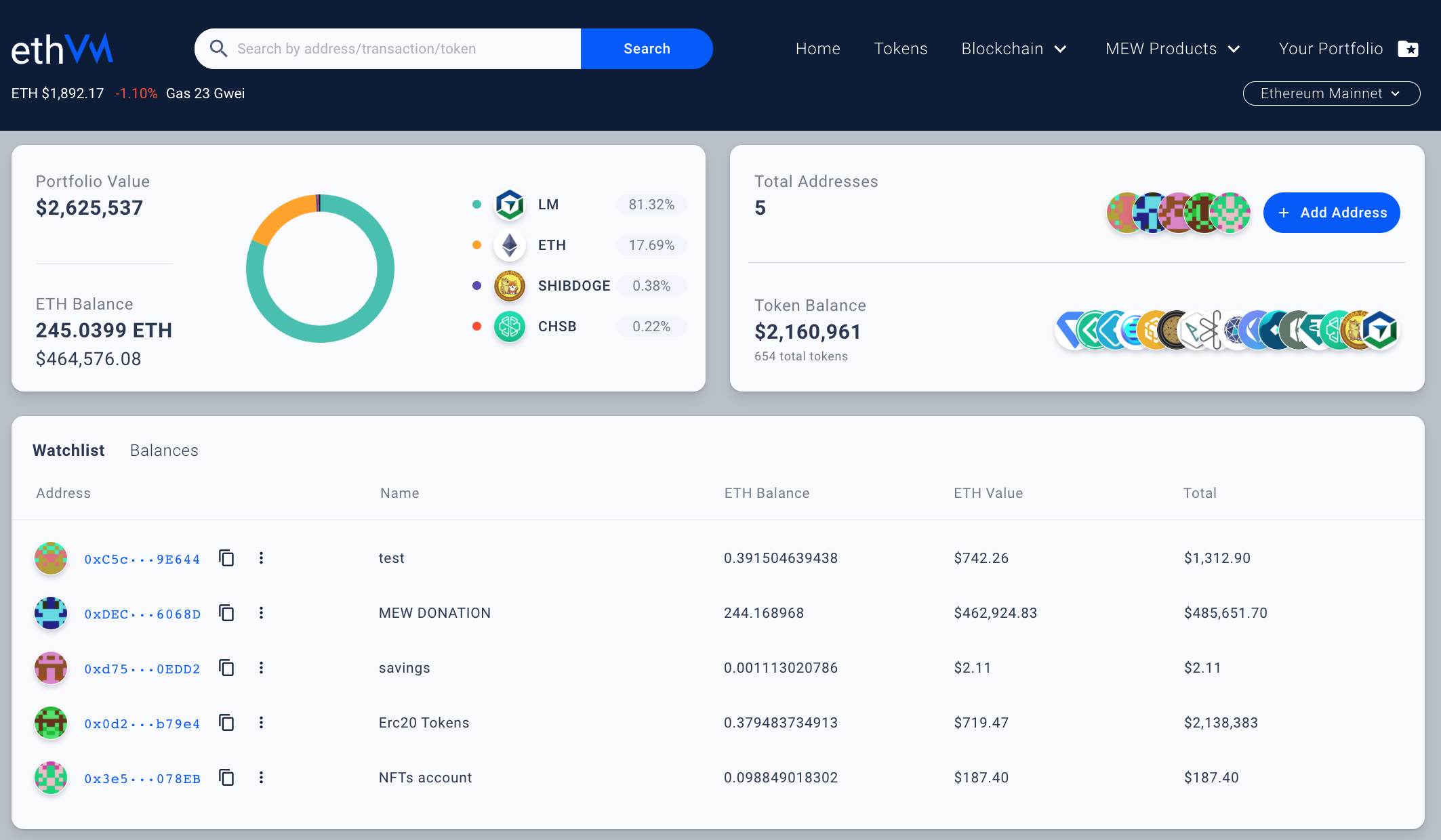Copy the 0x3e5...078EB address
1441x840 pixels.
click(x=226, y=778)
